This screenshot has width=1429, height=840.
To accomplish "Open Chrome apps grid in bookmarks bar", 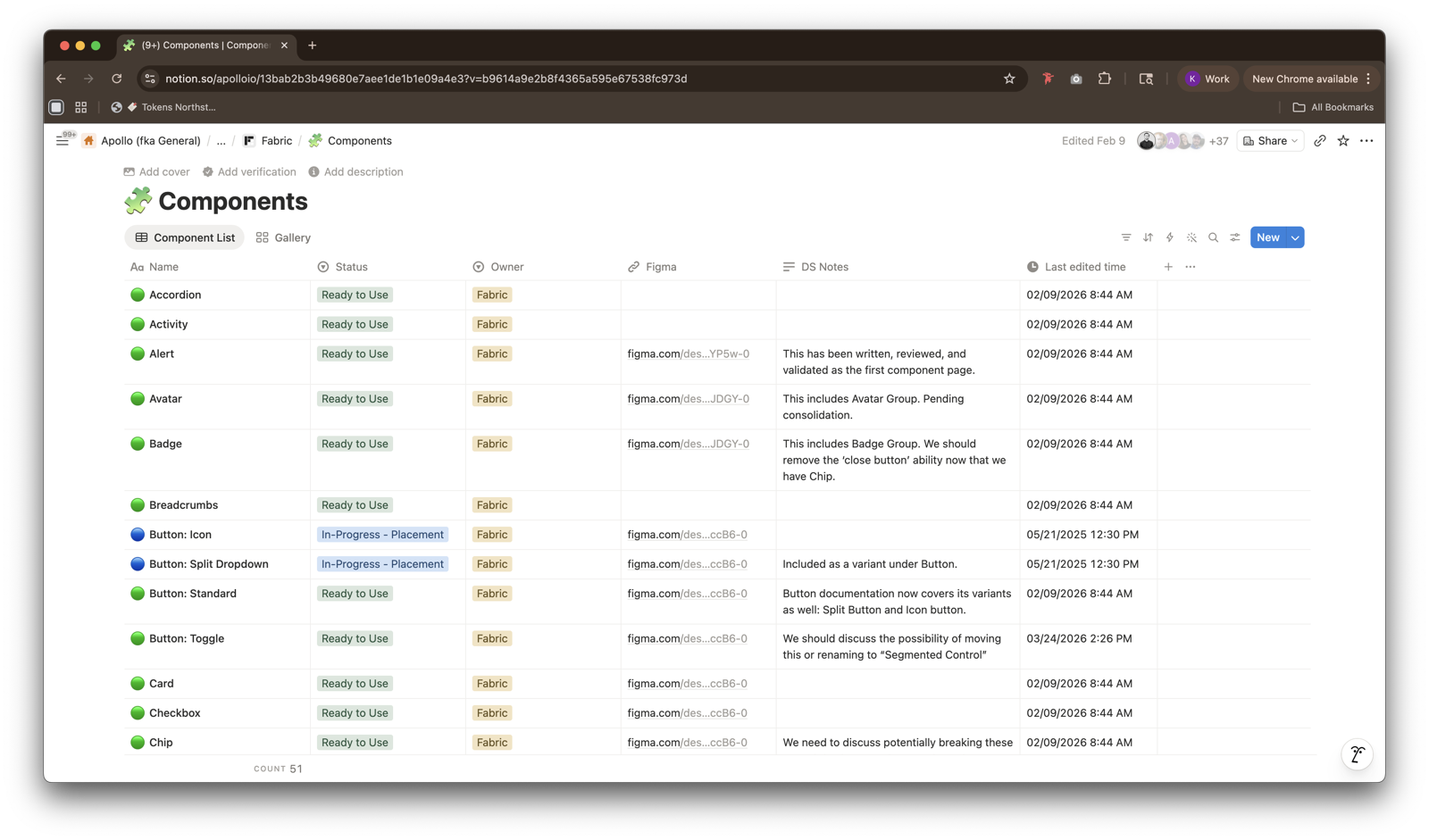I will 81,107.
